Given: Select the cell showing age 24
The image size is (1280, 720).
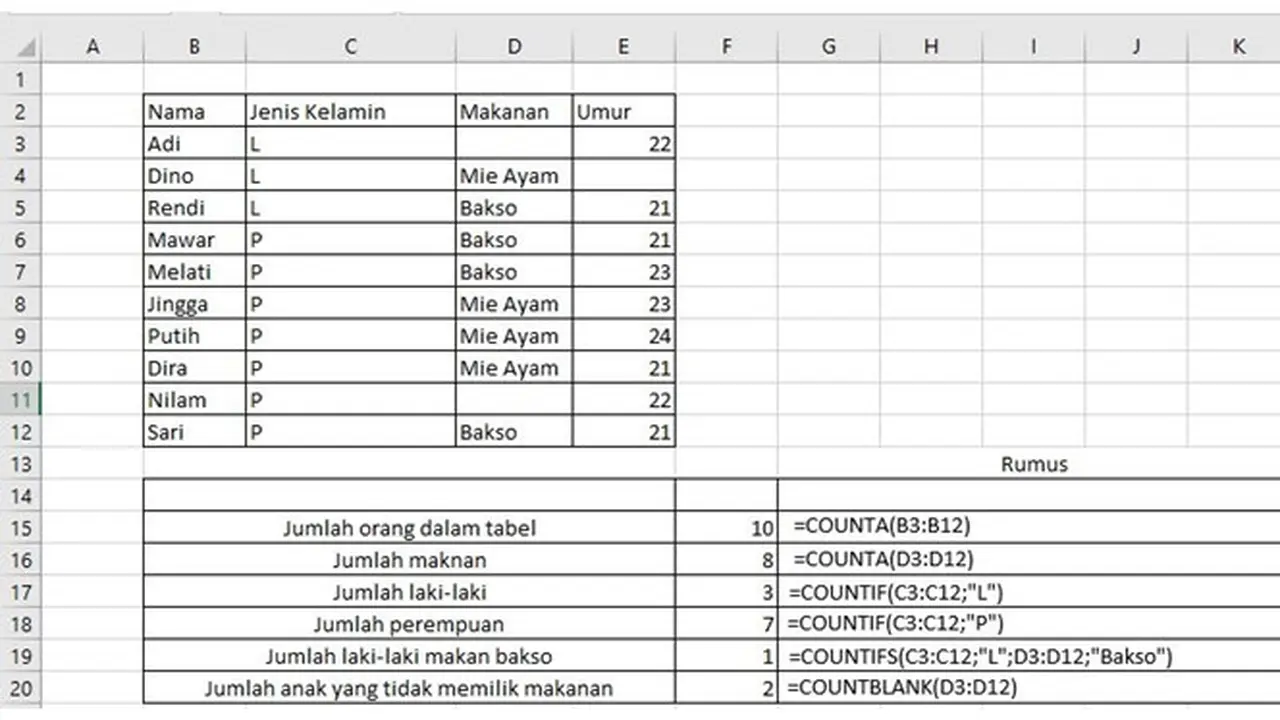Looking at the screenshot, I should click(622, 336).
